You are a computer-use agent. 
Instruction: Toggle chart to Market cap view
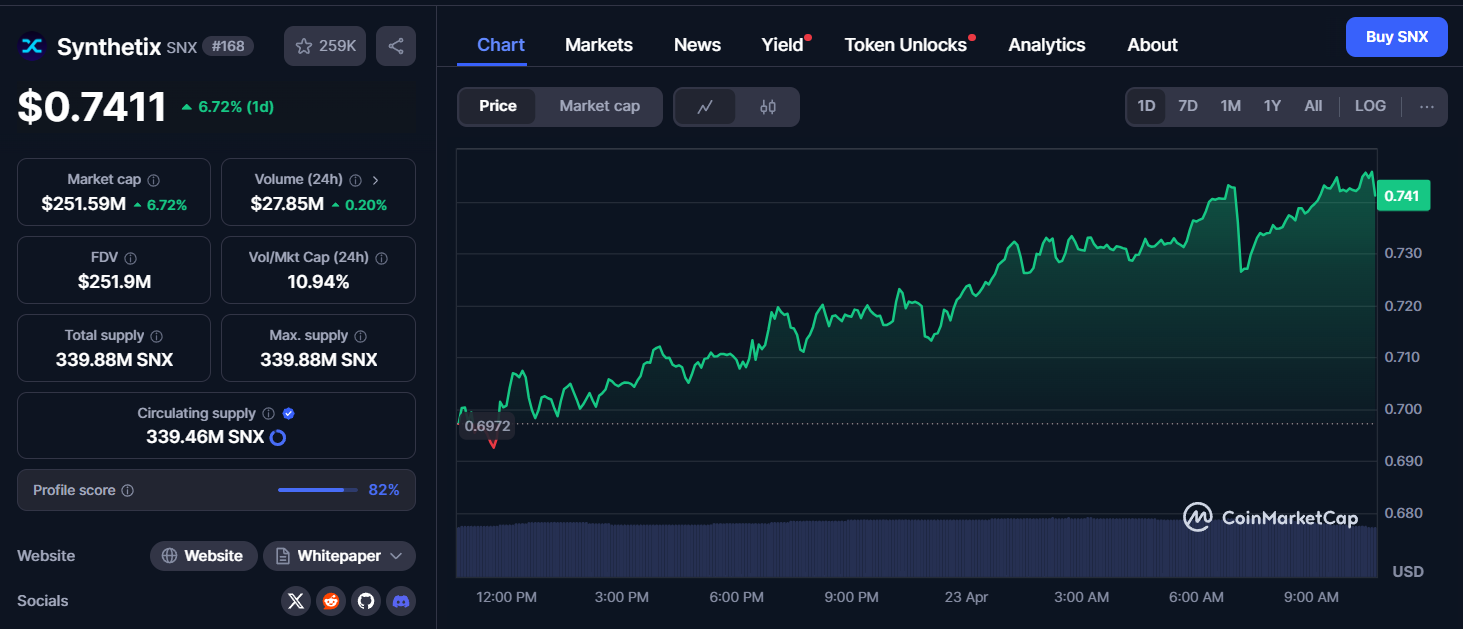click(x=599, y=106)
